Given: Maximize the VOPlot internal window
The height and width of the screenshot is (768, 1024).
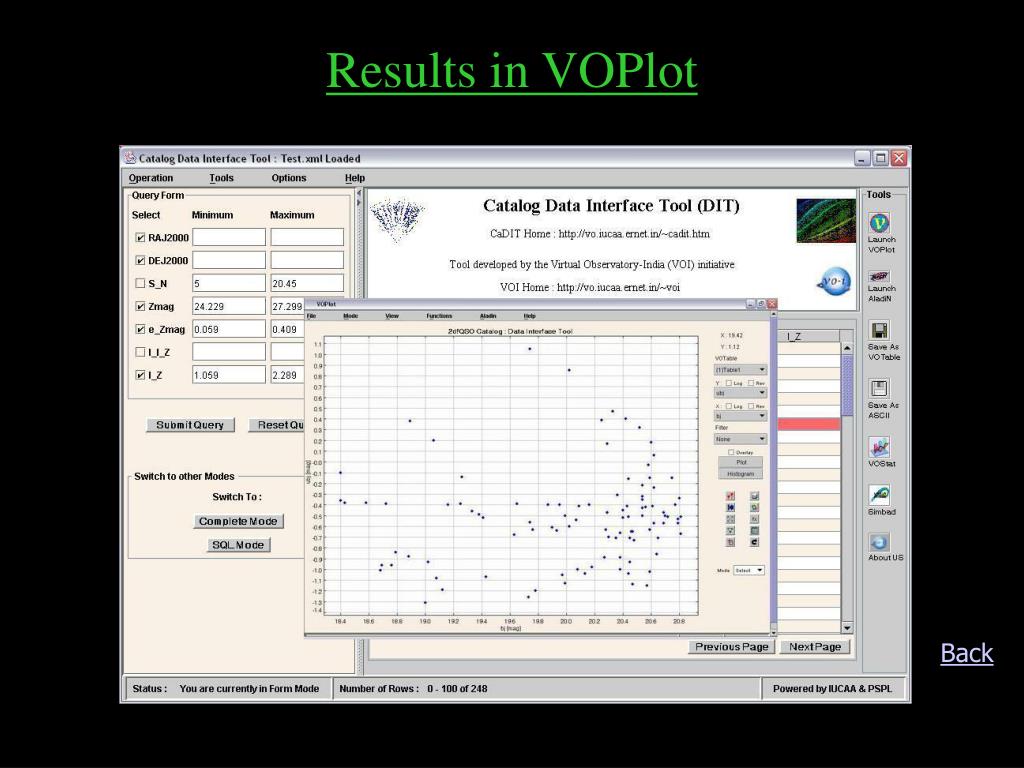Looking at the screenshot, I should coord(761,304).
